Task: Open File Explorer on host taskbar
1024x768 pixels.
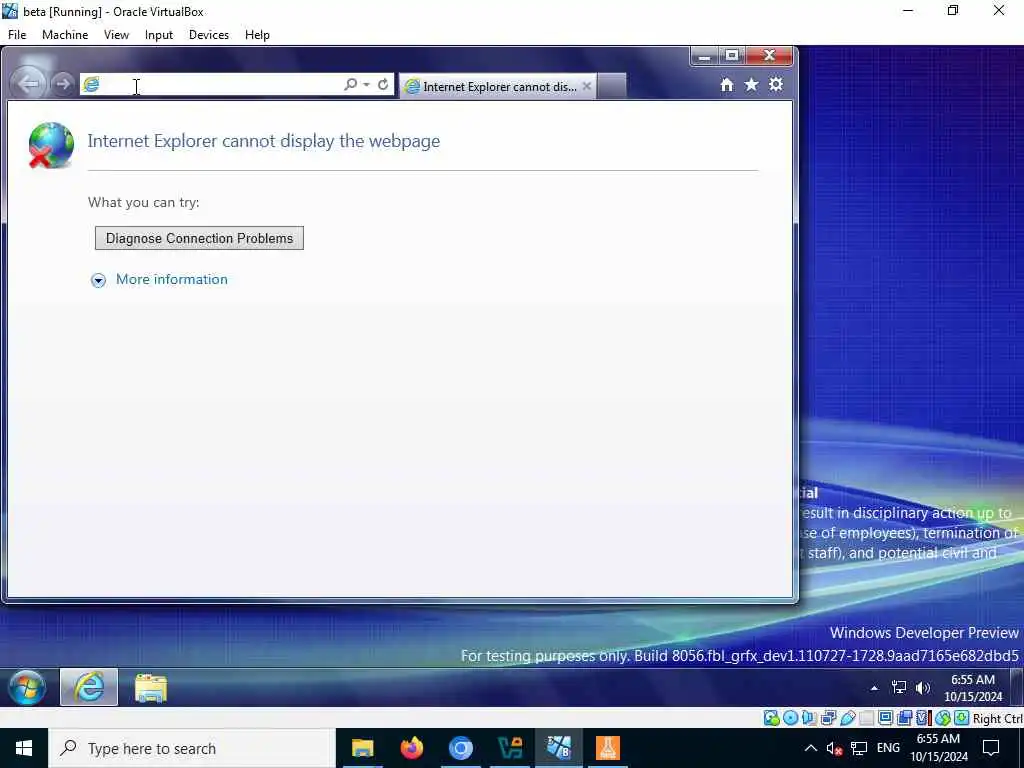Action: click(x=362, y=748)
